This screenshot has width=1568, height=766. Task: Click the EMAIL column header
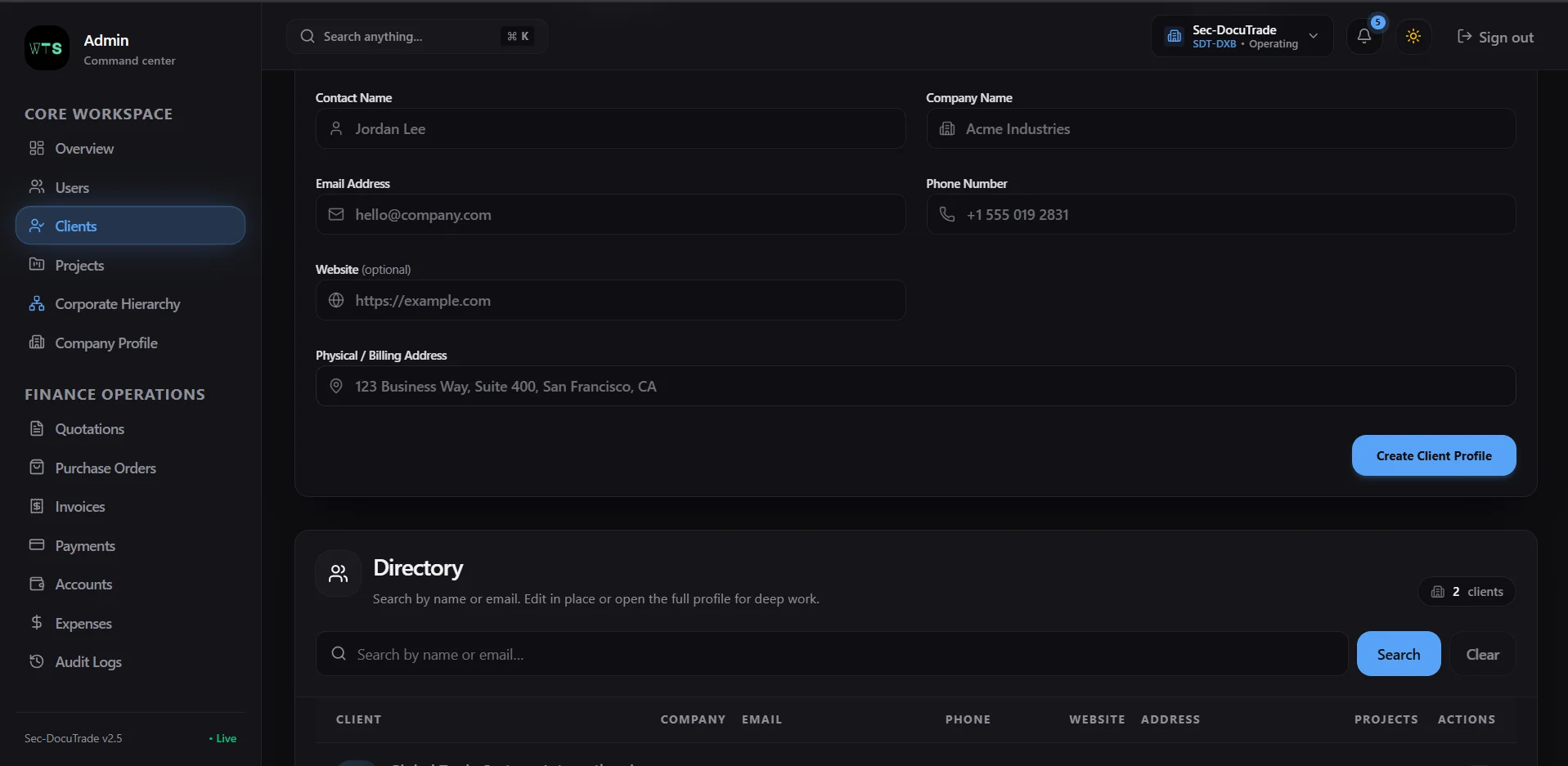click(762, 719)
